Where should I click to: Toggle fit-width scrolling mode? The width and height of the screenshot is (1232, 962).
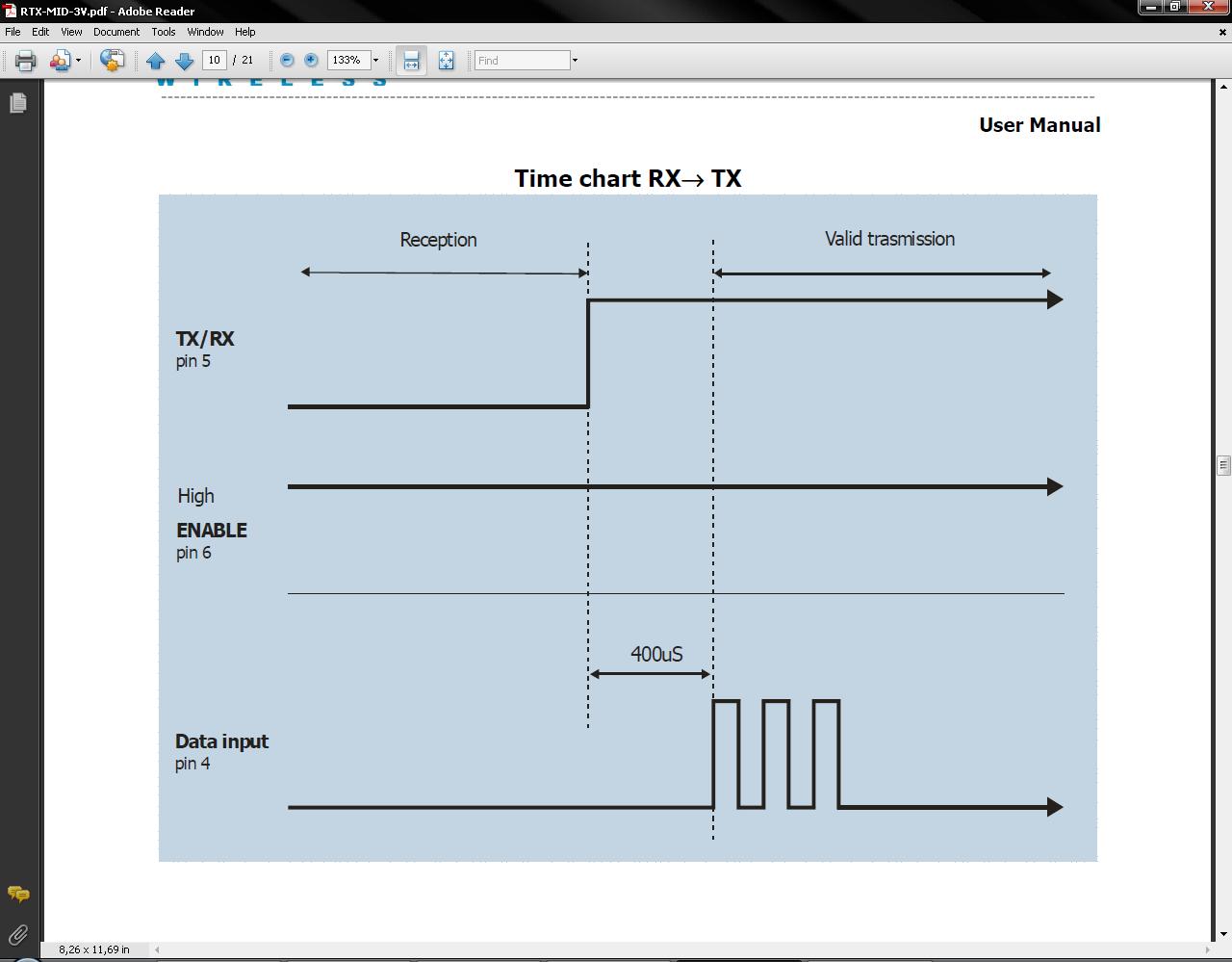click(x=411, y=61)
